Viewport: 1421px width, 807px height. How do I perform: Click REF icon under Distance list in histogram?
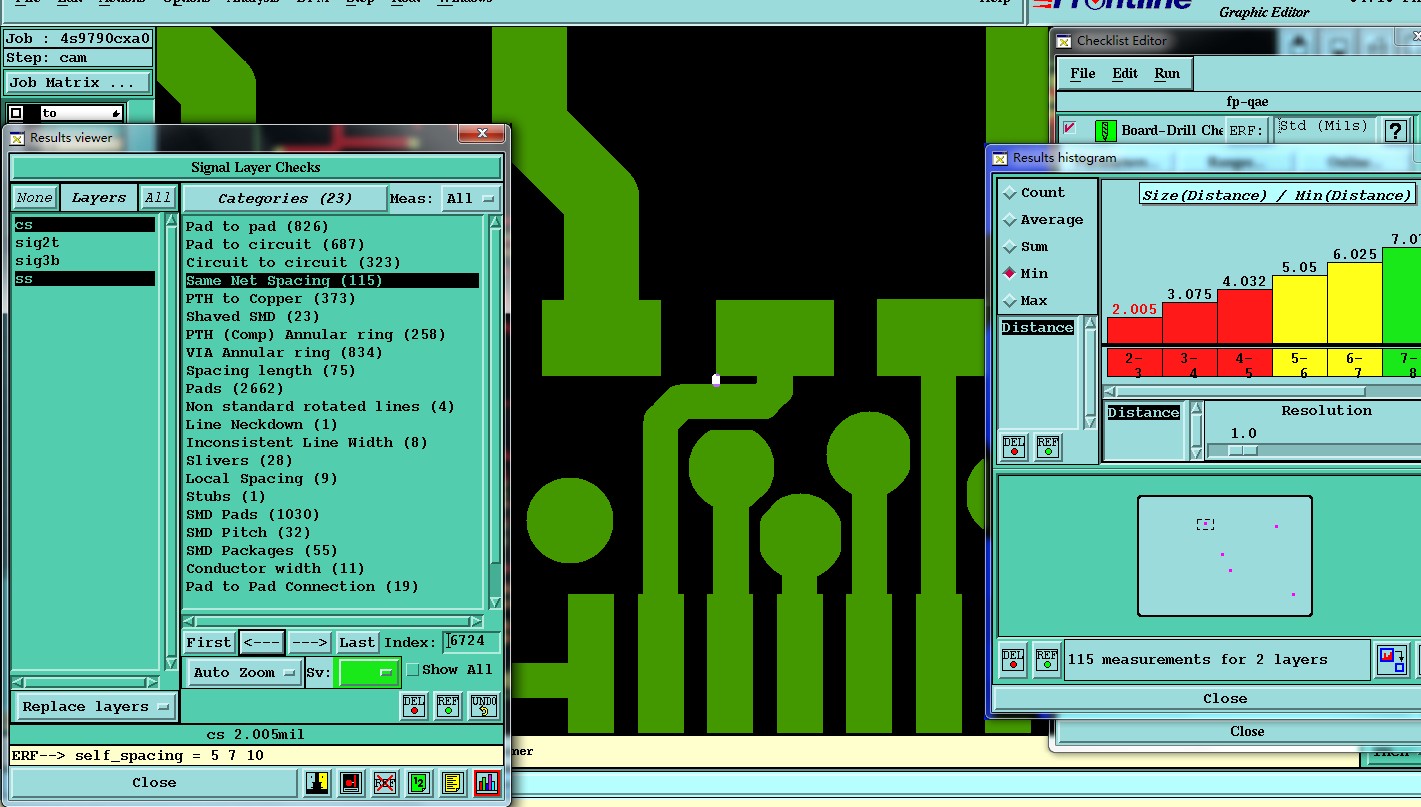[x=1048, y=446]
